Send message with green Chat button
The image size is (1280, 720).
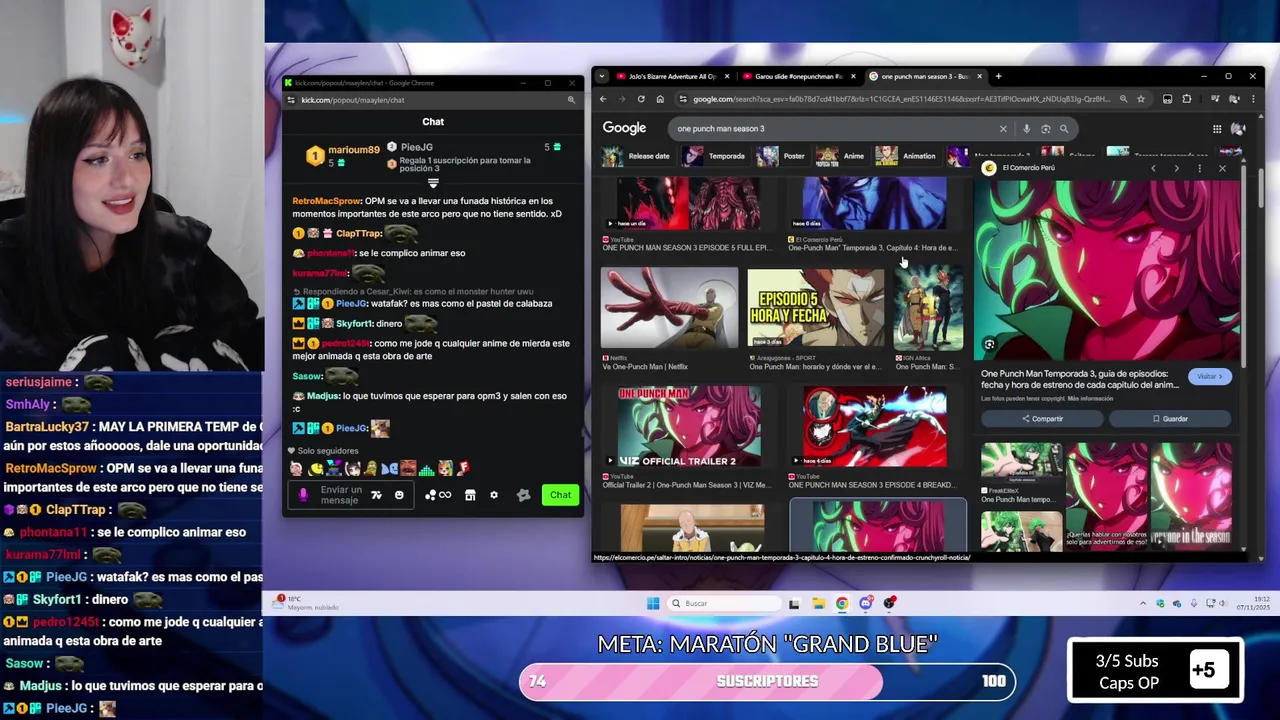[560, 495]
